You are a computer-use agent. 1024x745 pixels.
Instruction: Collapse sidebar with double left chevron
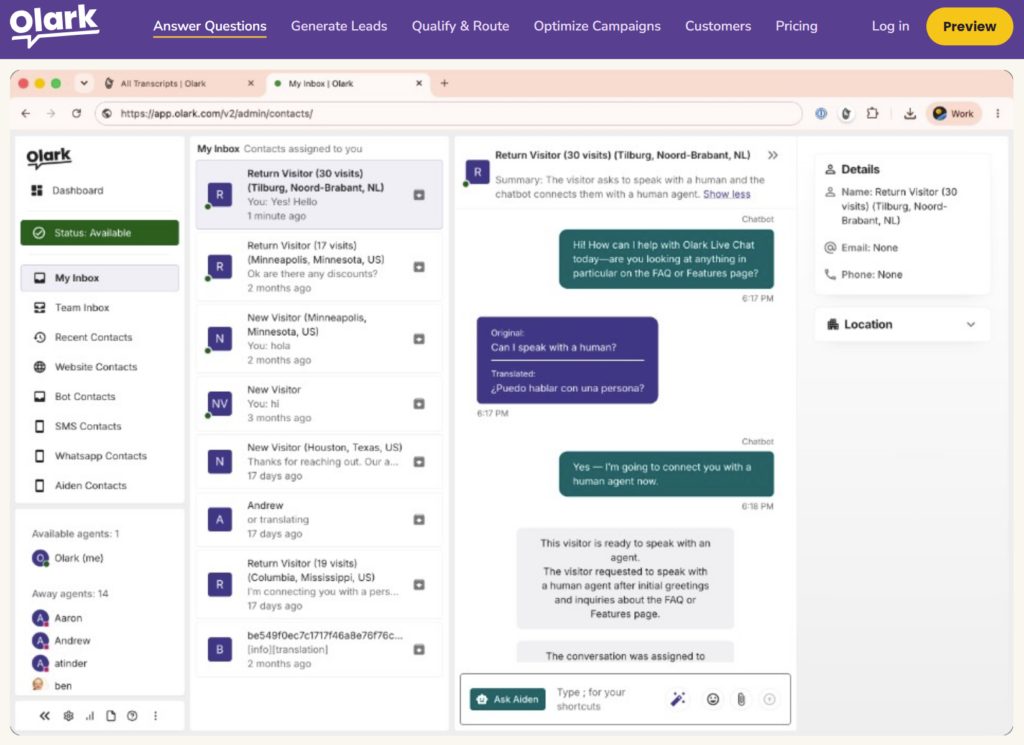pyautogui.click(x=44, y=716)
